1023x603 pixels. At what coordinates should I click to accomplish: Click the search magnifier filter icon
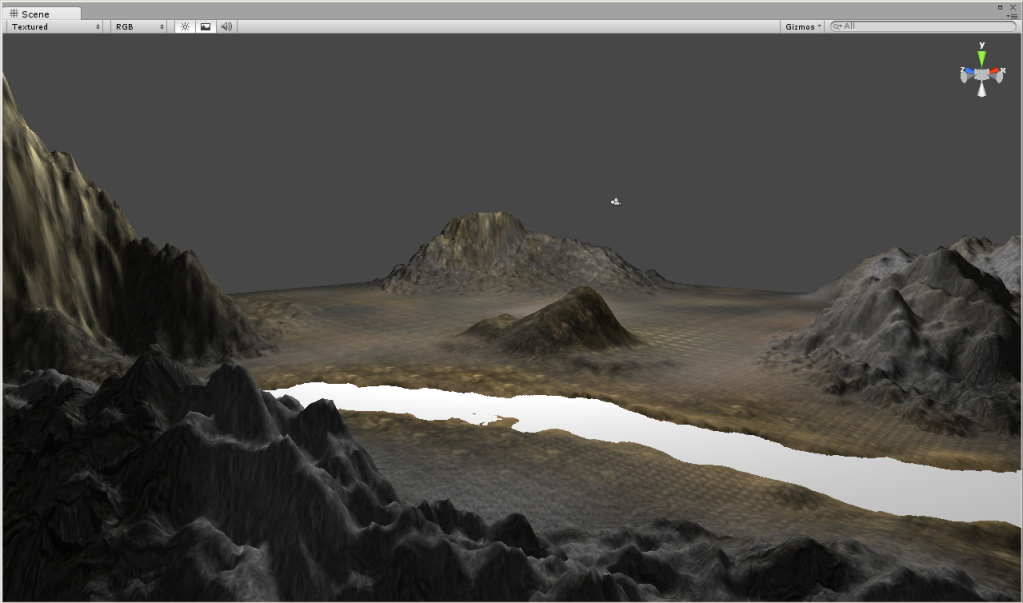coord(838,27)
